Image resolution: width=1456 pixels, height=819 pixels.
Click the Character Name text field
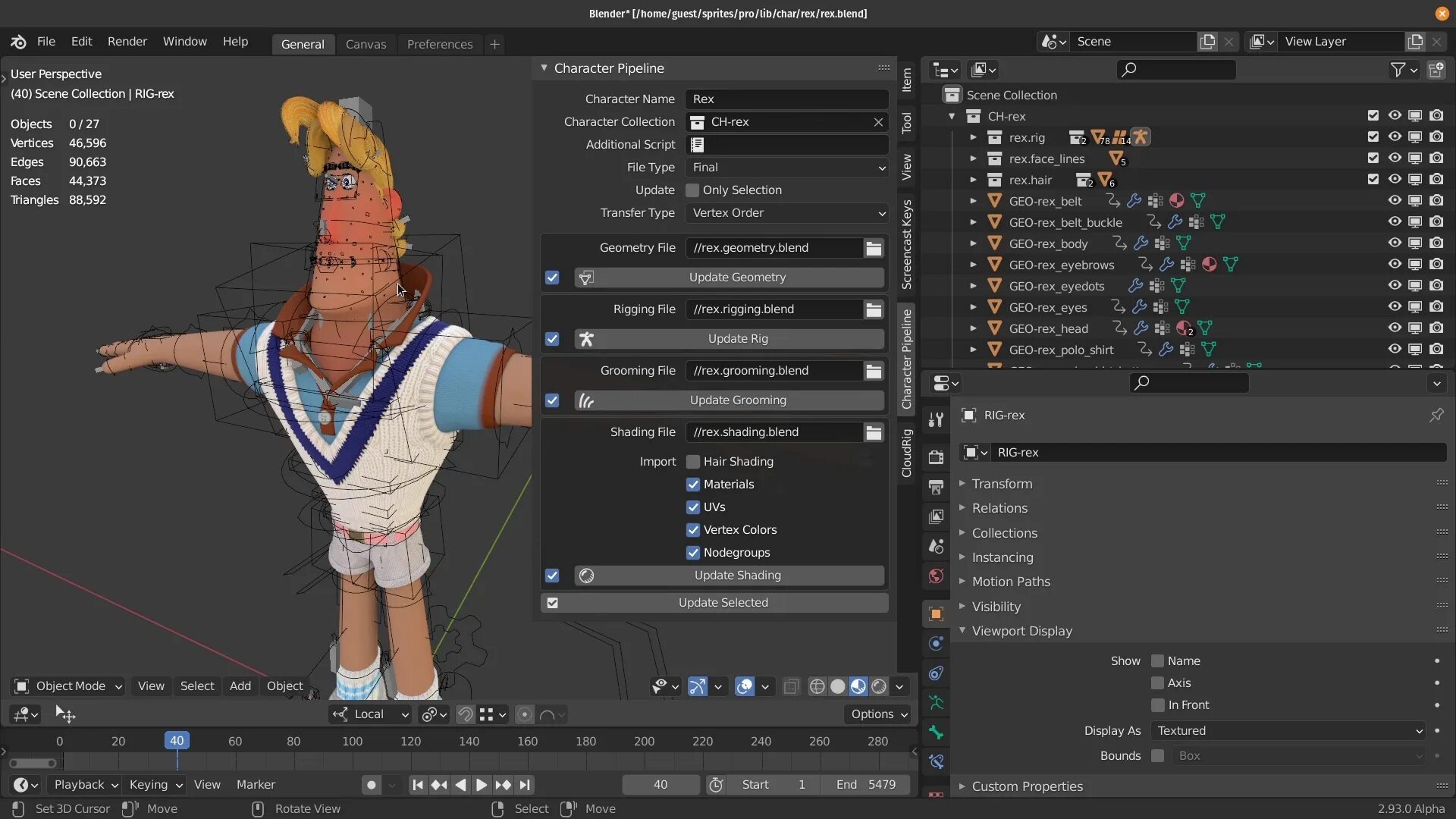point(786,99)
